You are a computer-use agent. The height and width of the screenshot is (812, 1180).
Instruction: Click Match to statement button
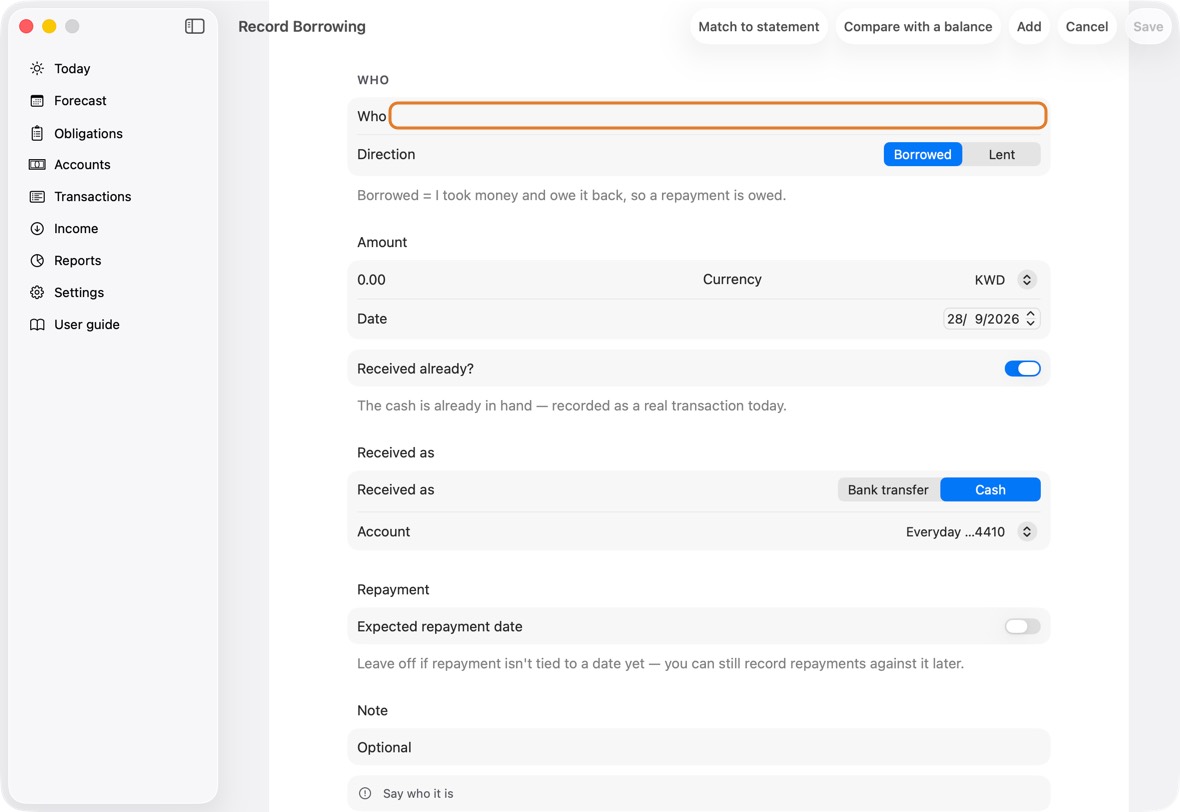[x=759, y=26]
